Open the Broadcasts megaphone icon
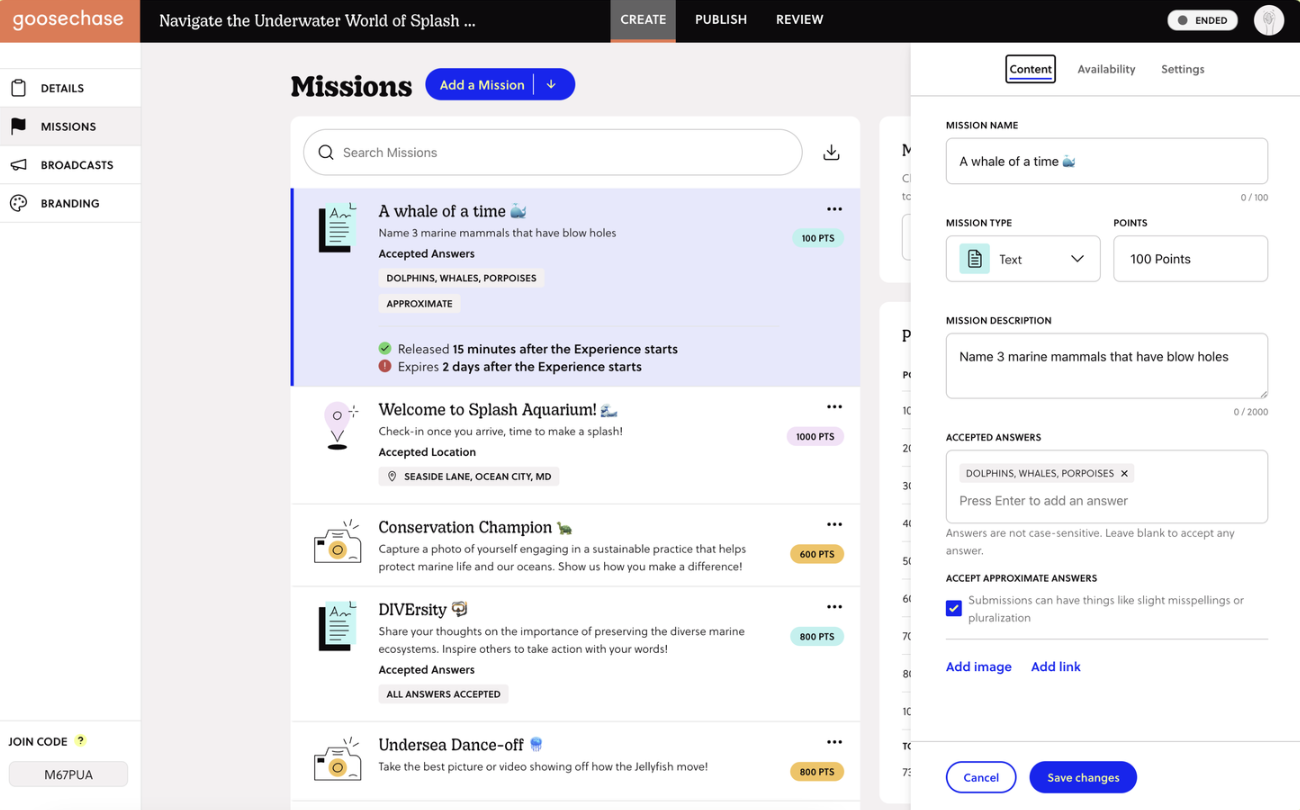 (18, 165)
